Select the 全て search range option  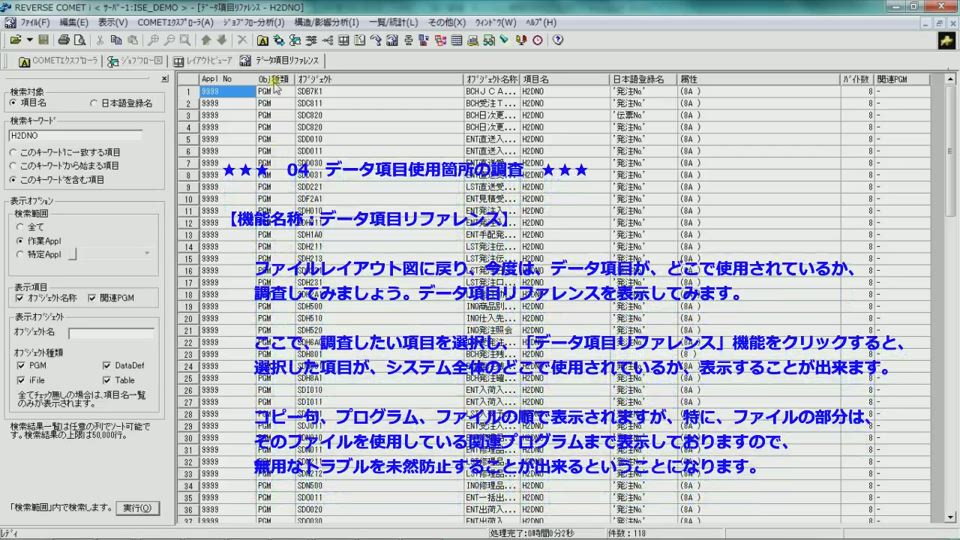20,227
